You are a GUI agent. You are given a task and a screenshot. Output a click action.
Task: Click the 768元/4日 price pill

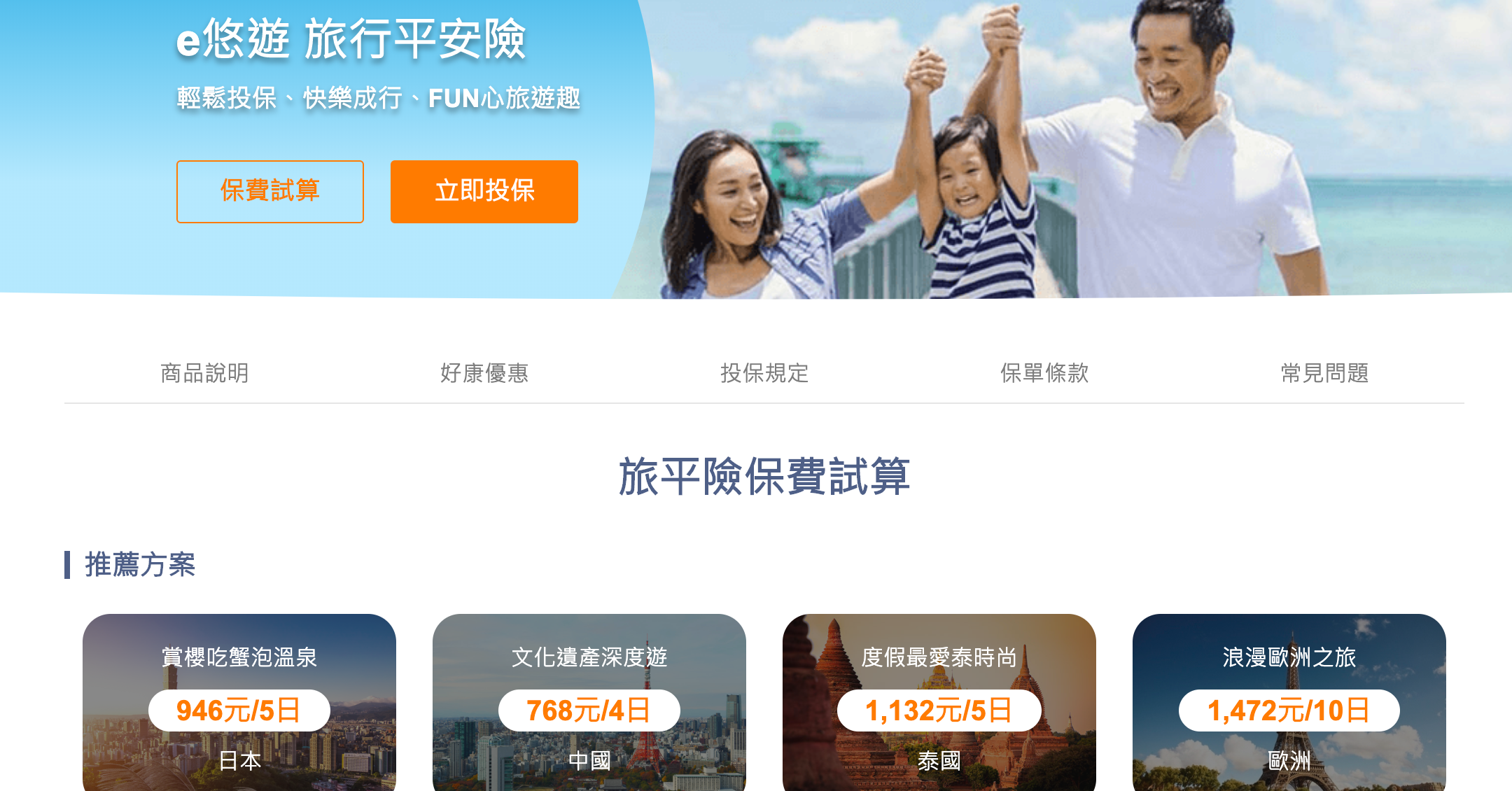point(589,710)
